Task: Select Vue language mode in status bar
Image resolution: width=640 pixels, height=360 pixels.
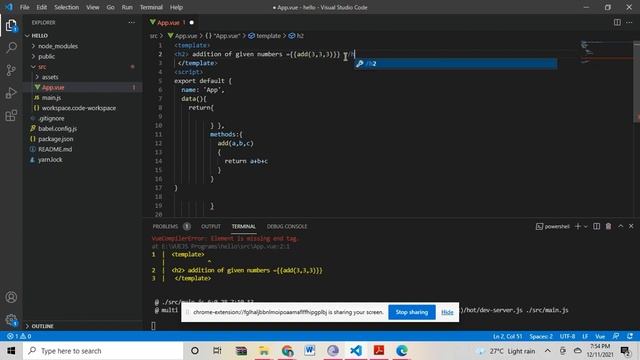Action: pos(600,336)
